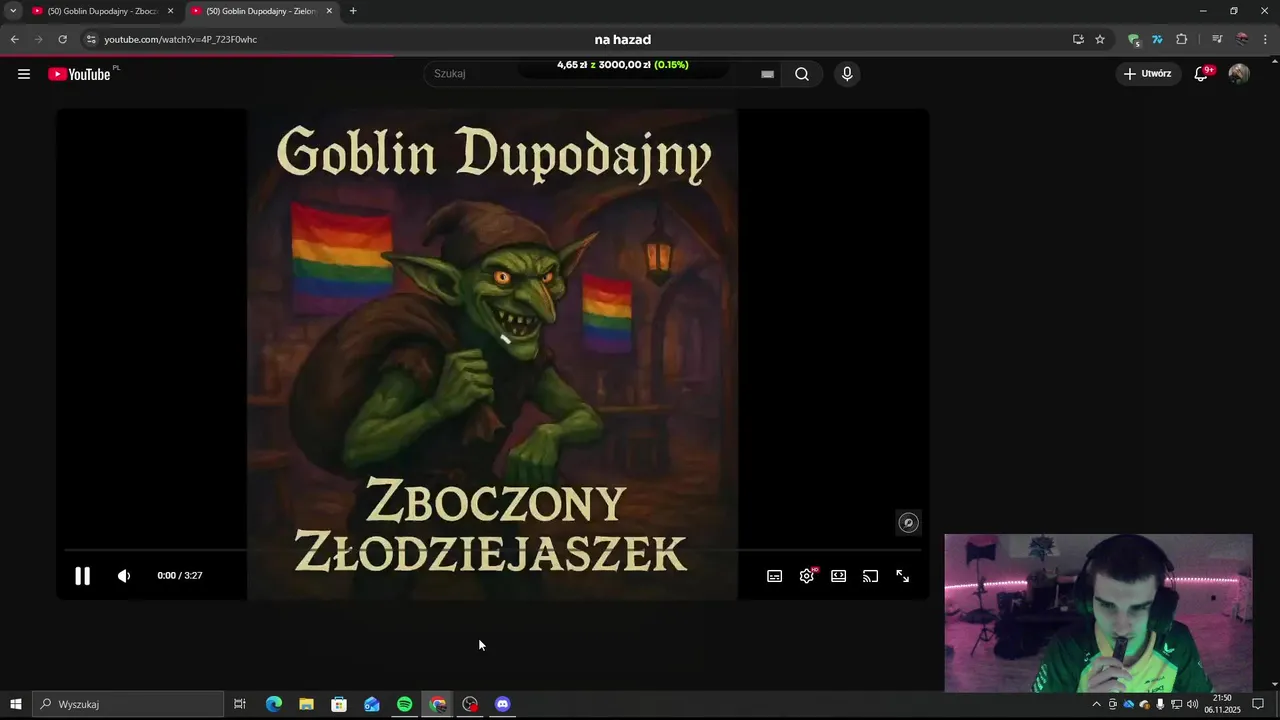
Task: Open a new browser tab
Action: click(353, 11)
